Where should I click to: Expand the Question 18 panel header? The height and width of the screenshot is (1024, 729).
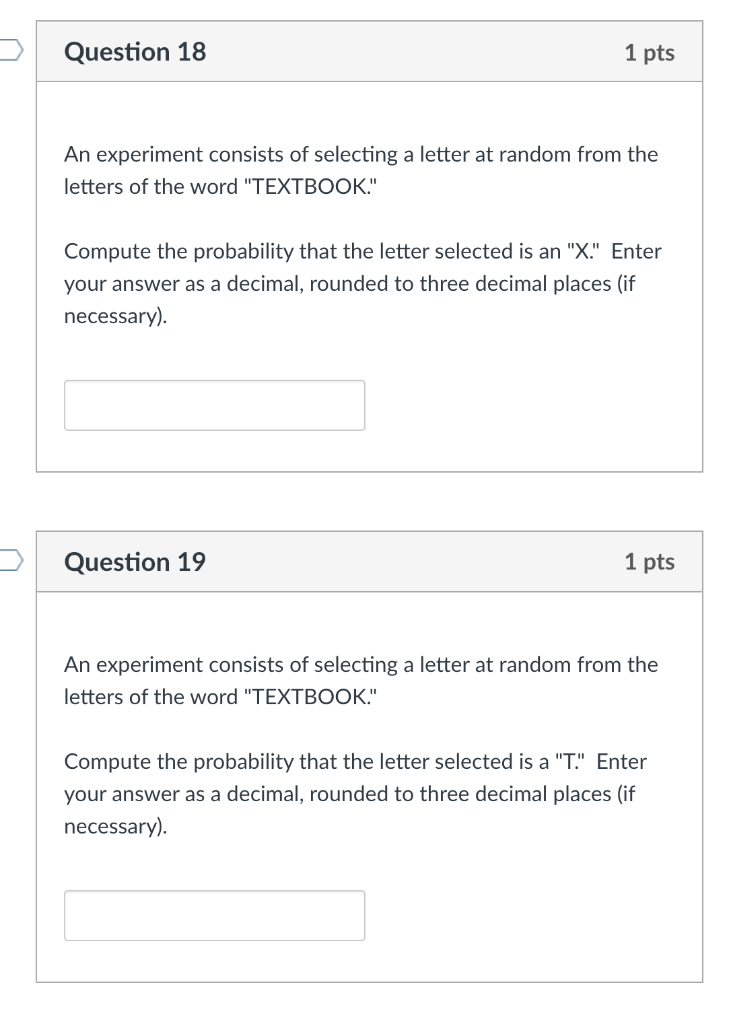click(x=135, y=52)
